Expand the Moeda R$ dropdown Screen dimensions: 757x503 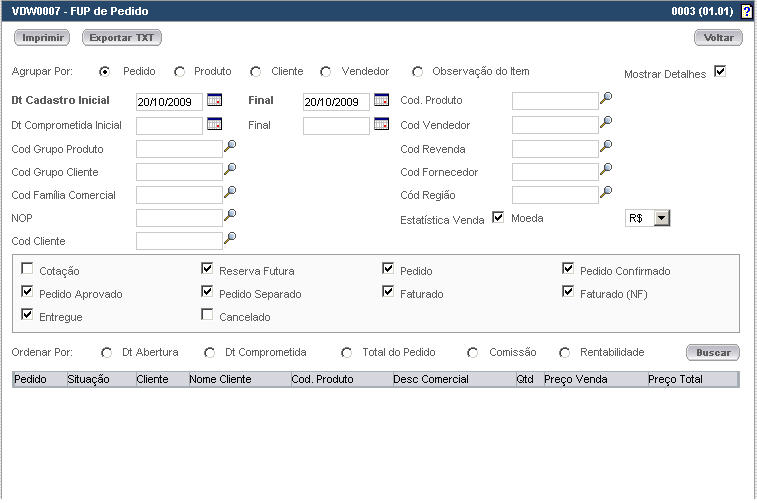(661, 217)
